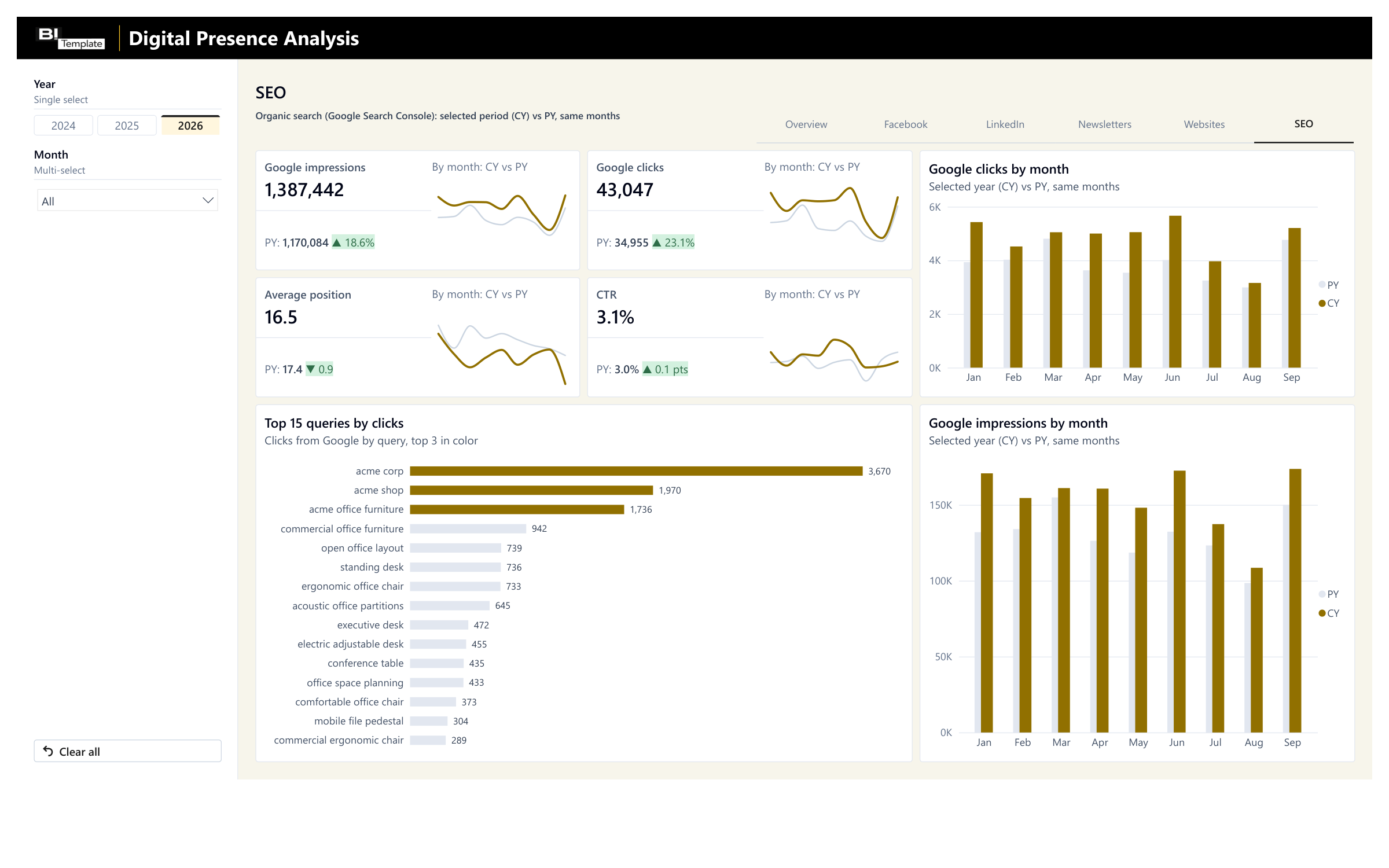Click the CTR sparkline chart
Viewport: 1389px width, 868px height.
tap(834, 360)
